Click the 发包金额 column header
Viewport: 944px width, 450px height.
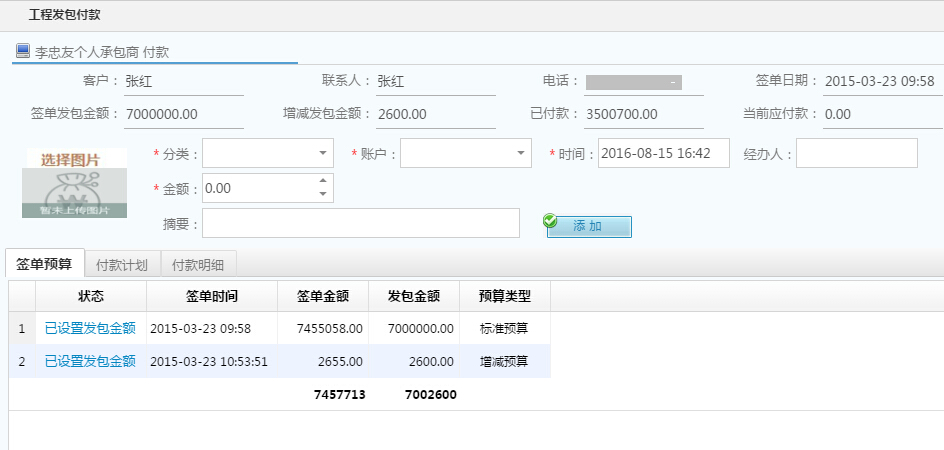click(414, 296)
